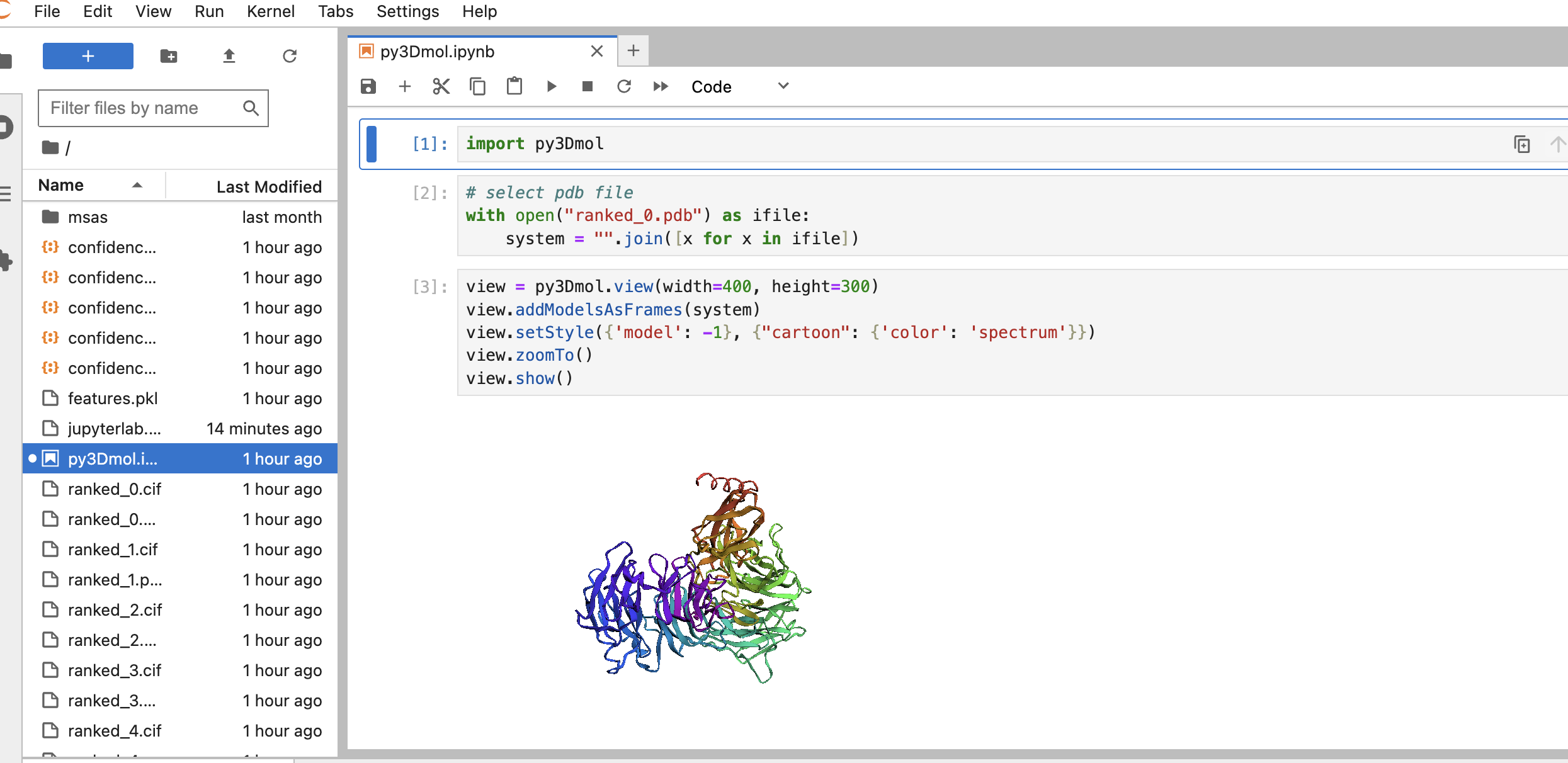This screenshot has width=1568, height=763.
Task: Duplicate the active cell with the copy icon
Action: [x=1522, y=144]
